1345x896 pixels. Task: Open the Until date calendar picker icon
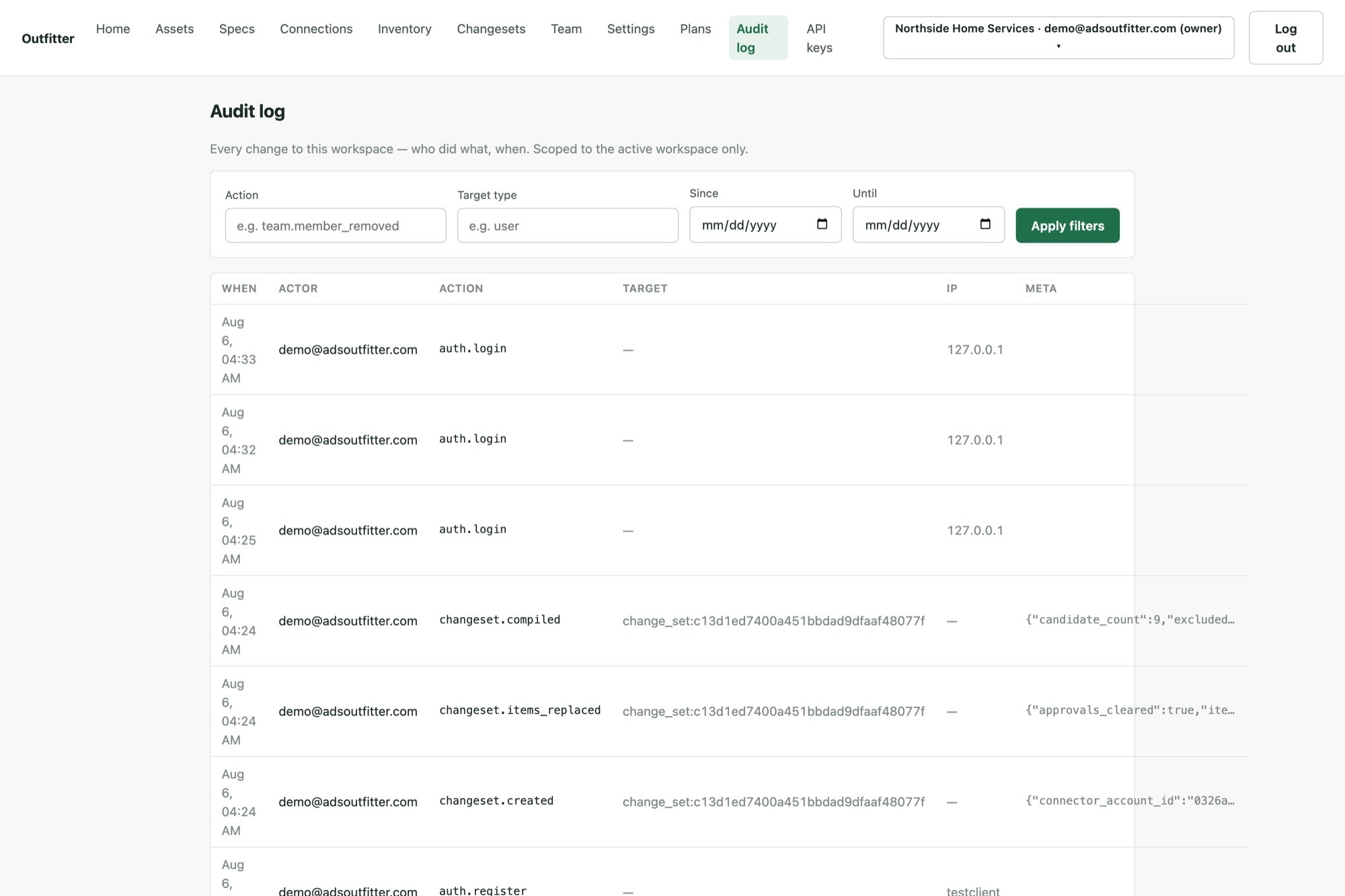985,225
